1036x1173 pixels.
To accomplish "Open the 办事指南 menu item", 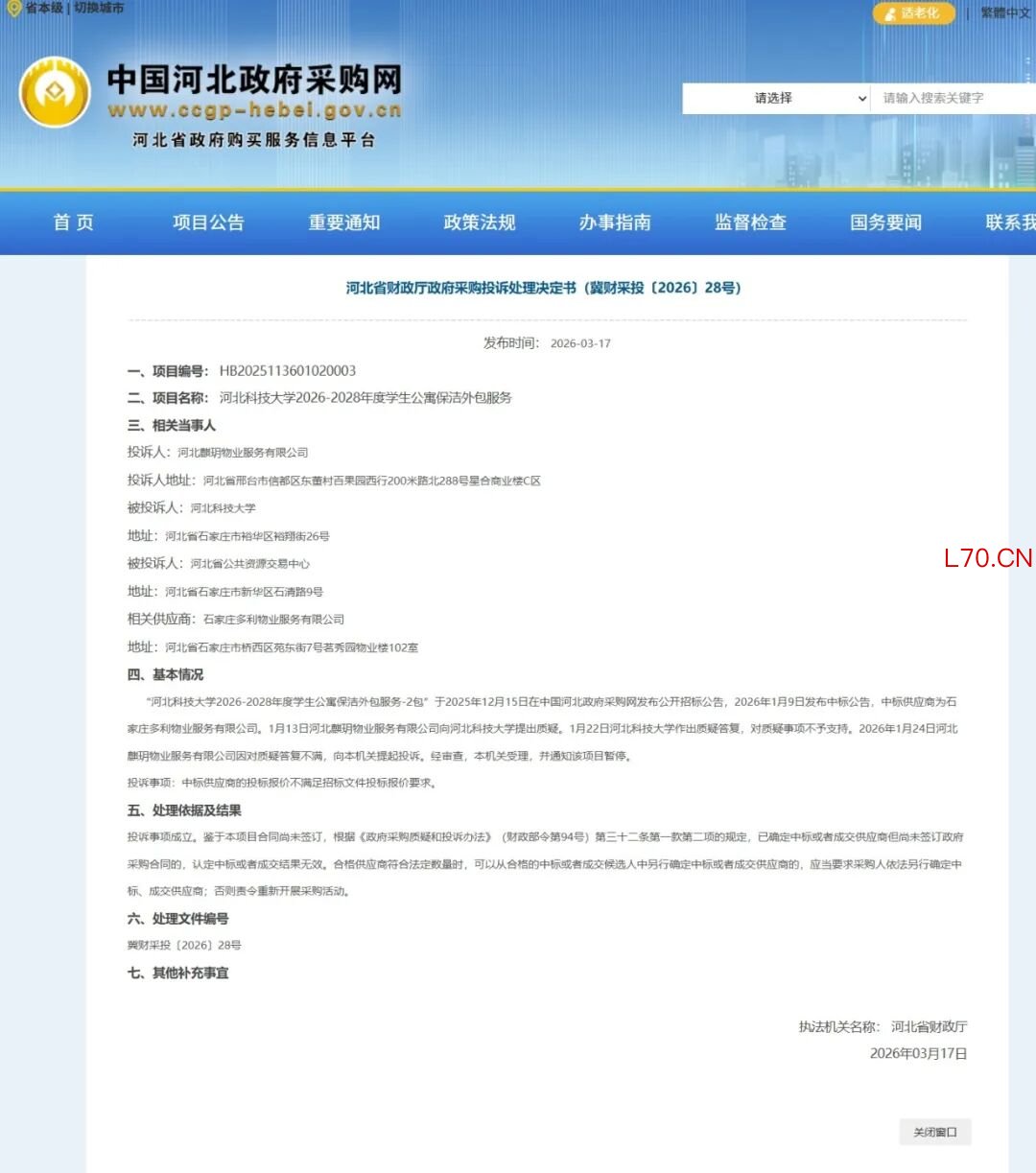I will tap(615, 223).
